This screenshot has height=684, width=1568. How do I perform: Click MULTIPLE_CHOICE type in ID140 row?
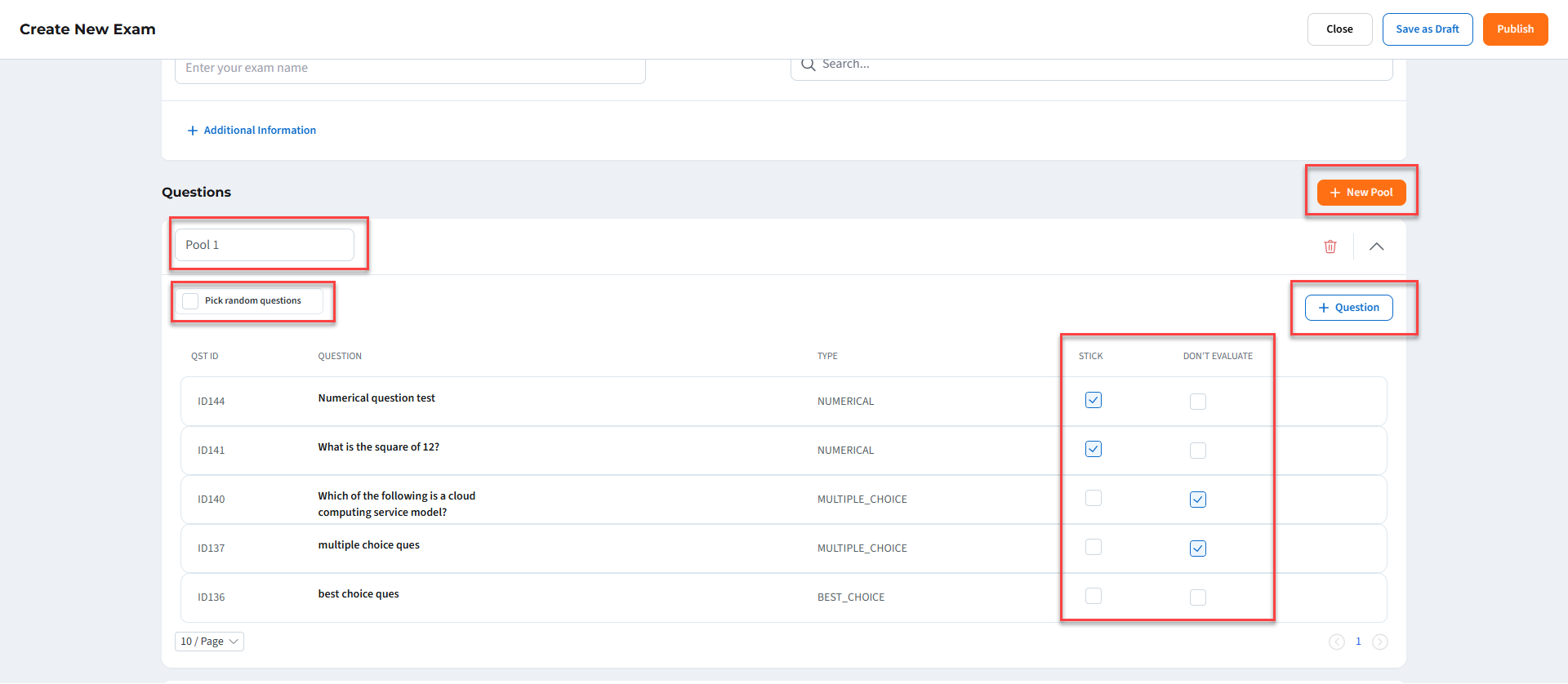click(862, 500)
